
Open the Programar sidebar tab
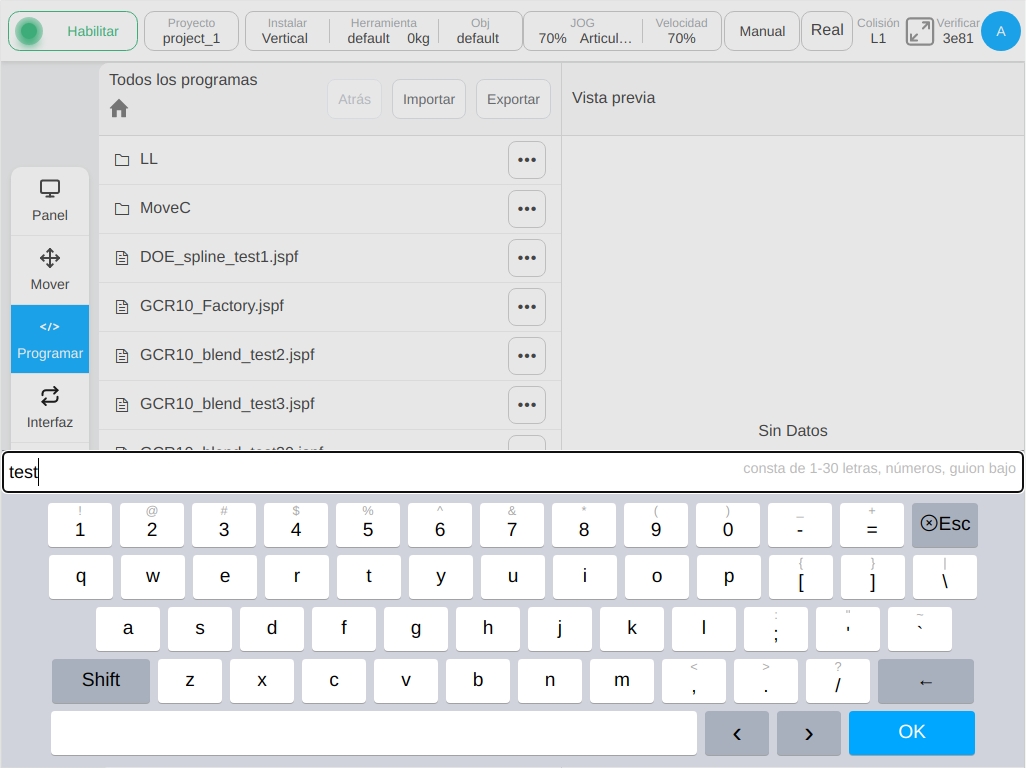50,339
